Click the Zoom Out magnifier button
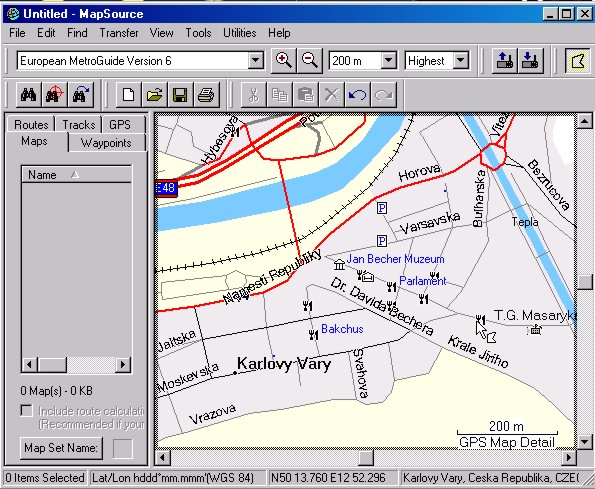Viewport: 595px width, 489px height. coord(310,60)
